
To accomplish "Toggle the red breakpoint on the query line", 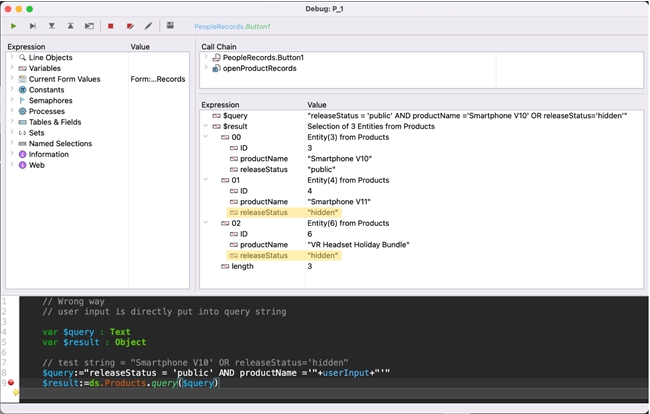I will [11, 382].
